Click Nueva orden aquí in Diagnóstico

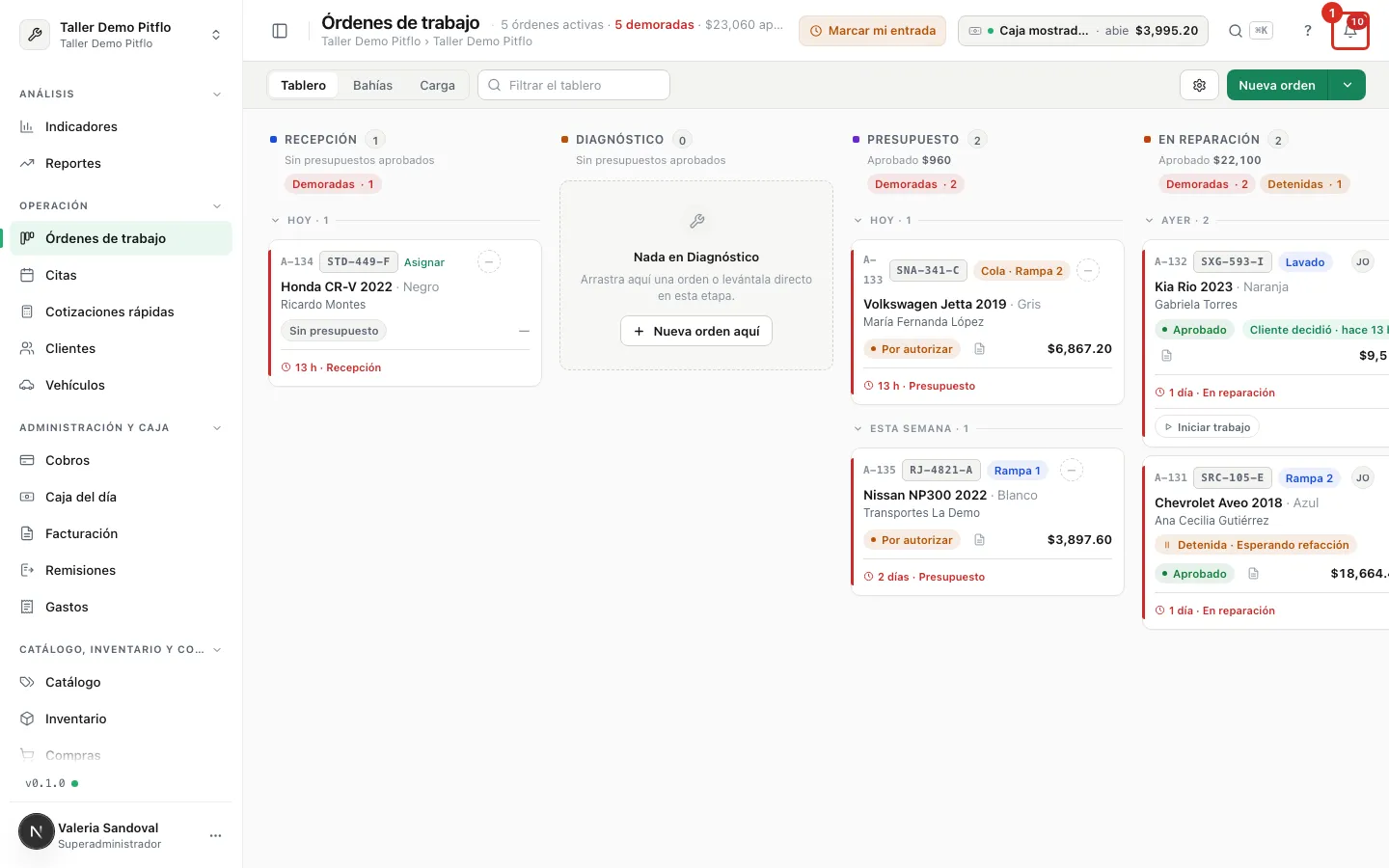point(696,331)
